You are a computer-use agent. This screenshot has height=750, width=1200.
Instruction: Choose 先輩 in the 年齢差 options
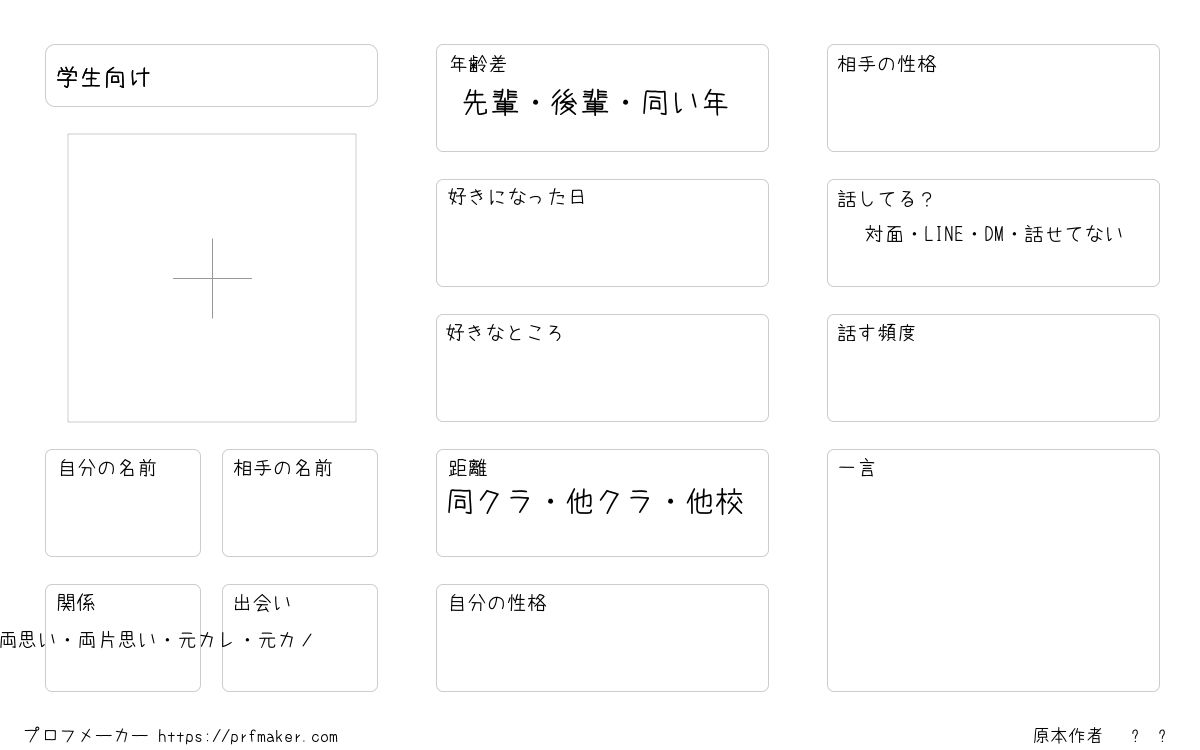[491, 103]
